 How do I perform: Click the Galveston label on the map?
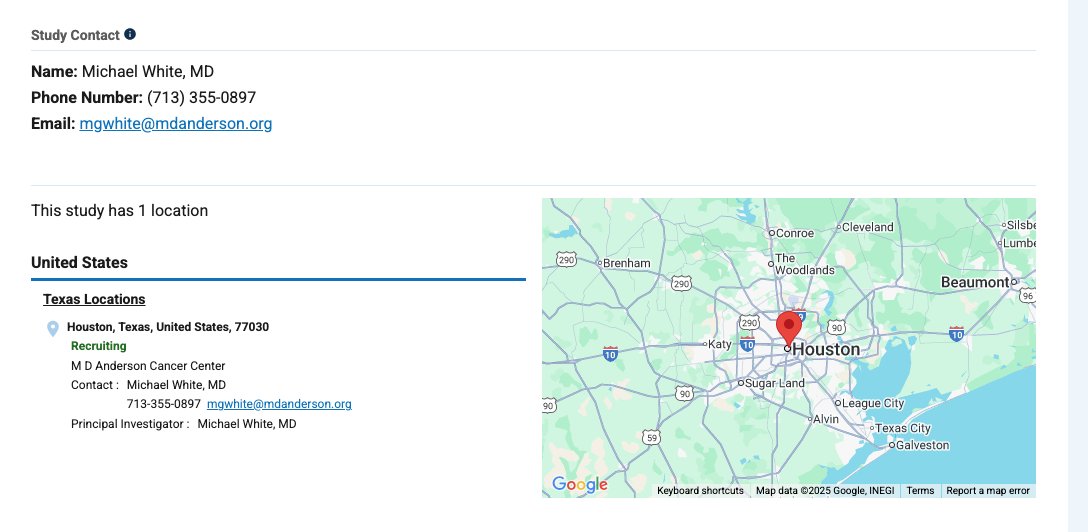pos(922,445)
